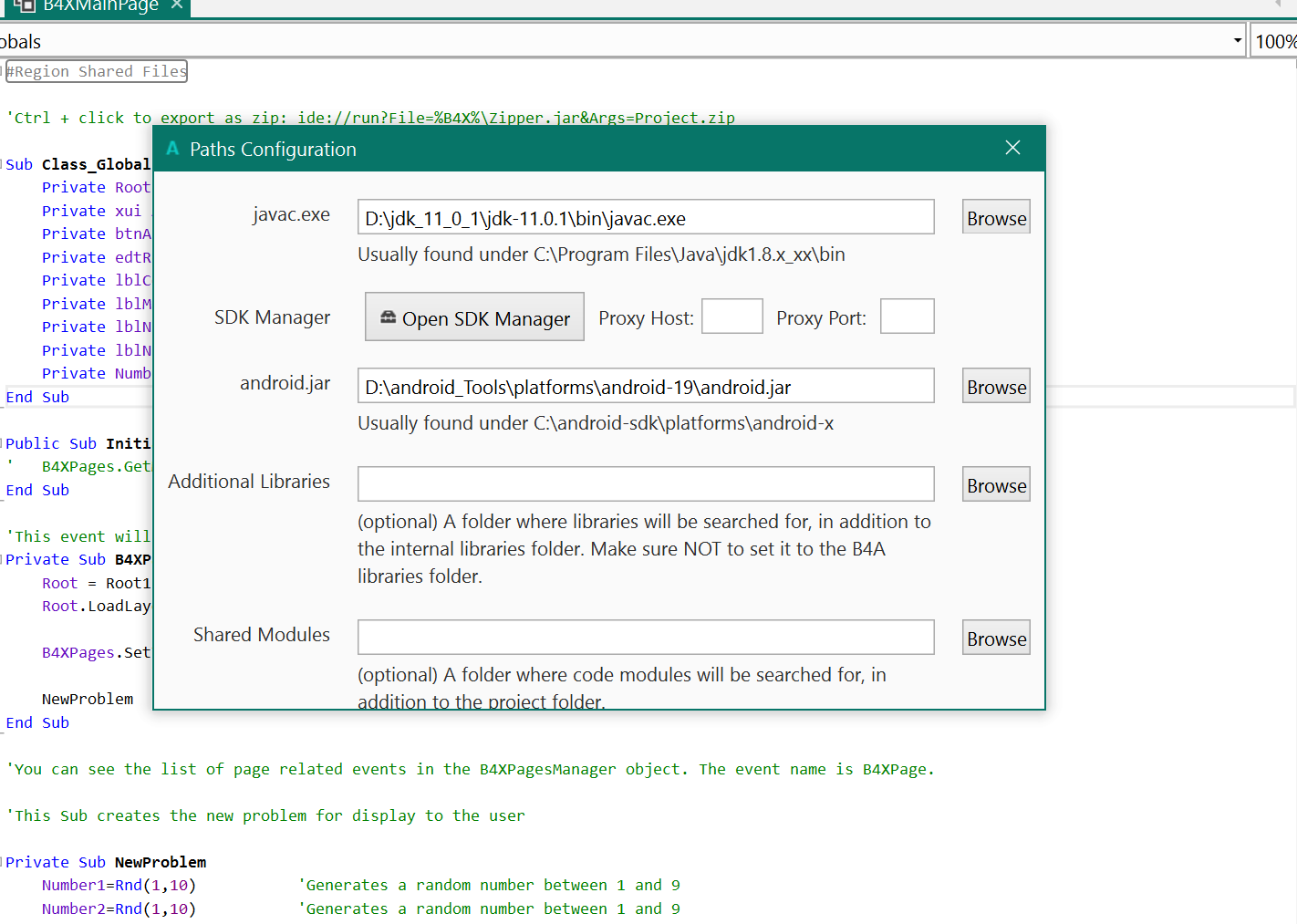
Task: Collapse the Private Sub B4XPage block
Action: click(3, 559)
